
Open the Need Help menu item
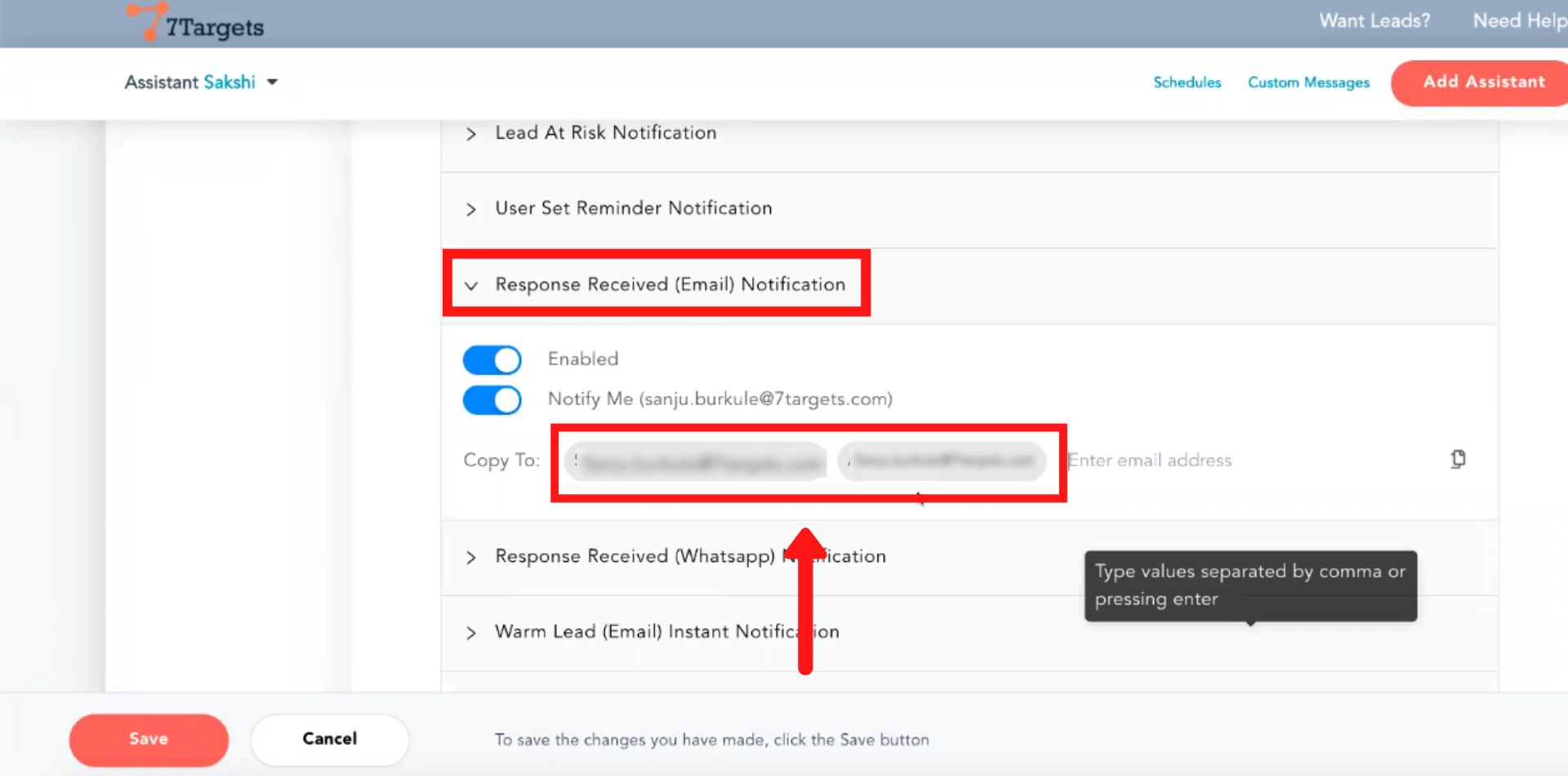pos(1518,21)
